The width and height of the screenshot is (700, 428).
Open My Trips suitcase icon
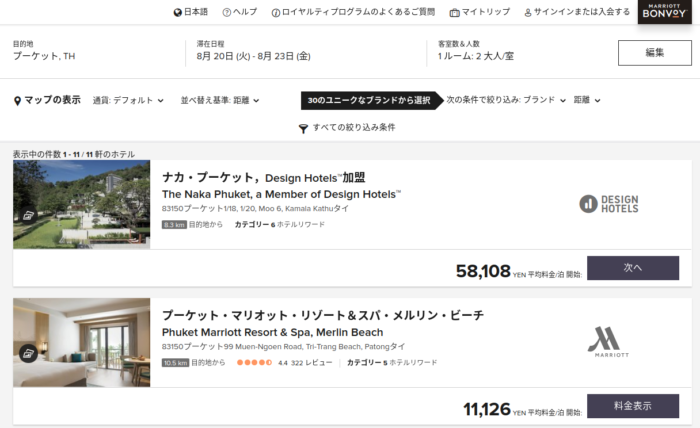click(454, 12)
